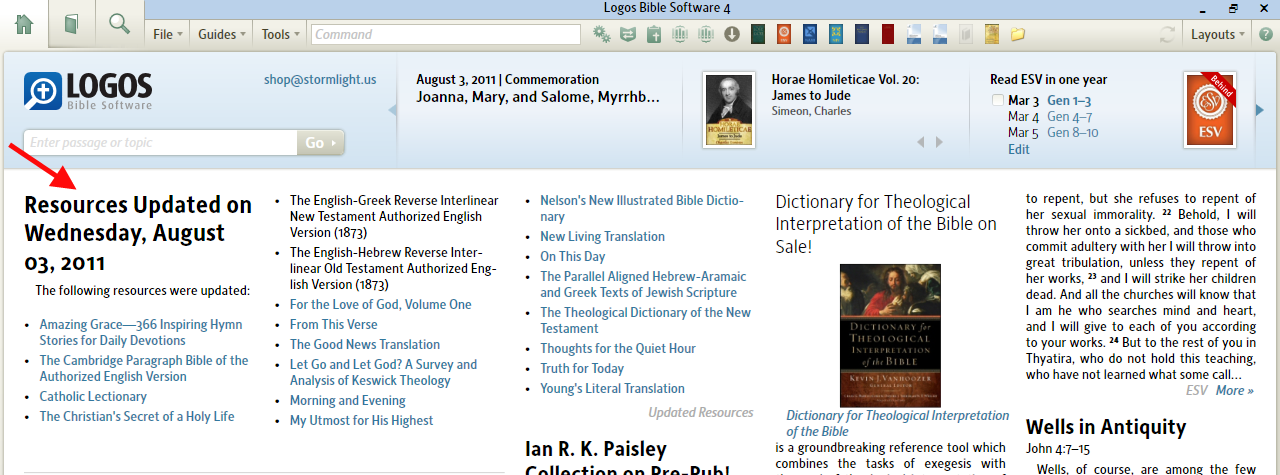Focus the Command input box
Image resolution: width=1280 pixels, height=475 pixels.
click(x=445, y=34)
